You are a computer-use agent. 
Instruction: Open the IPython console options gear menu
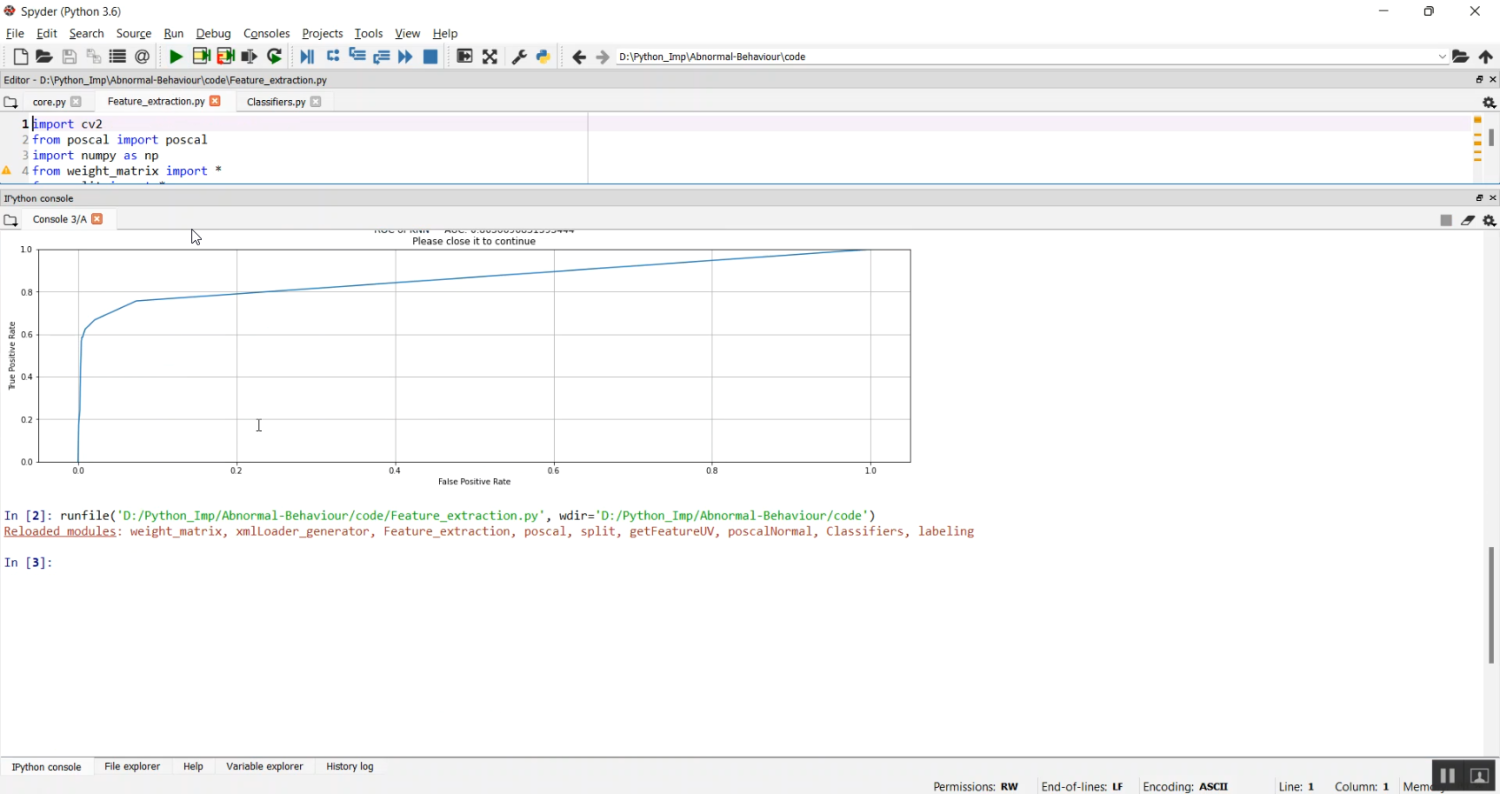[1489, 220]
